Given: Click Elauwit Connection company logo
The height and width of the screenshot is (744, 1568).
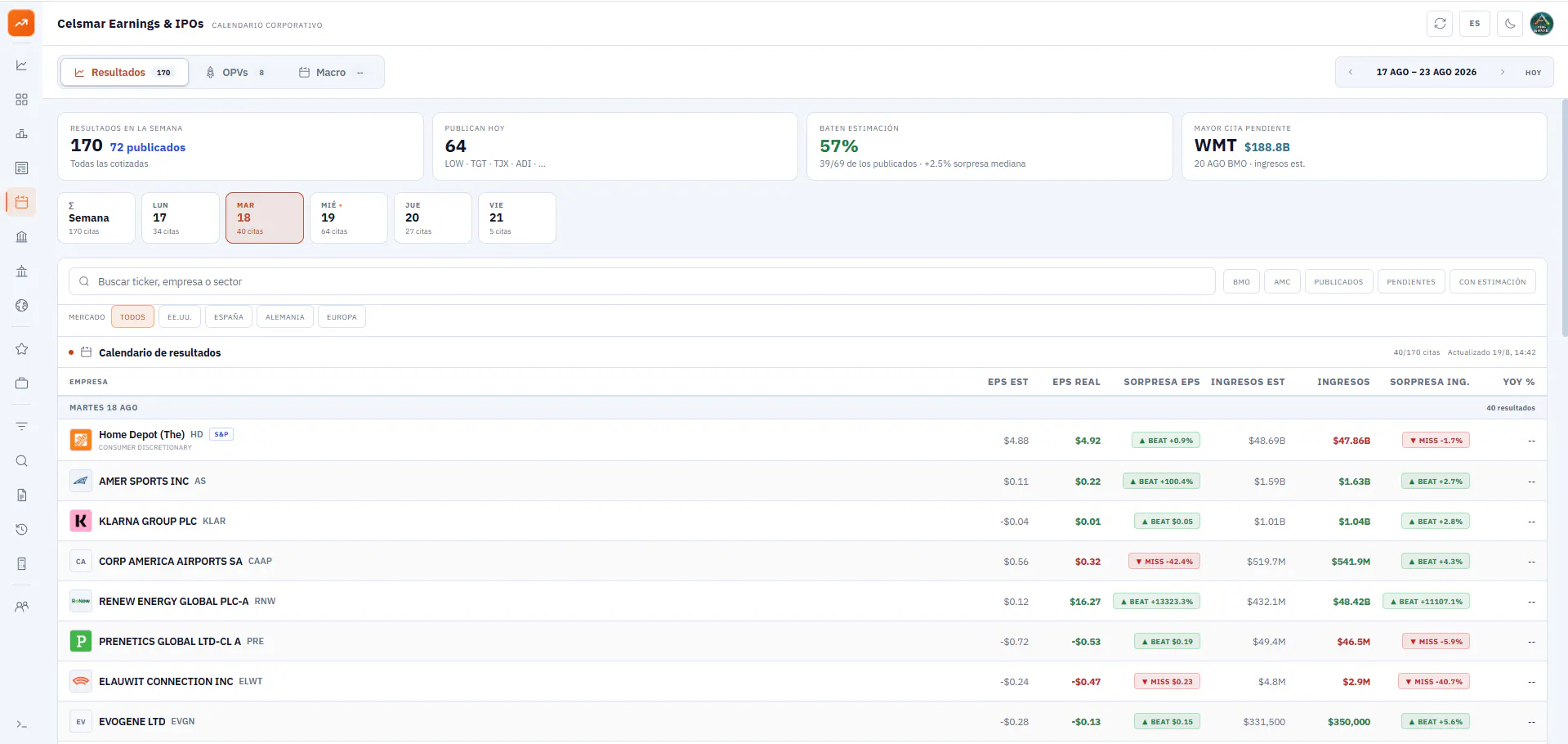Looking at the screenshot, I should [80, 681].
